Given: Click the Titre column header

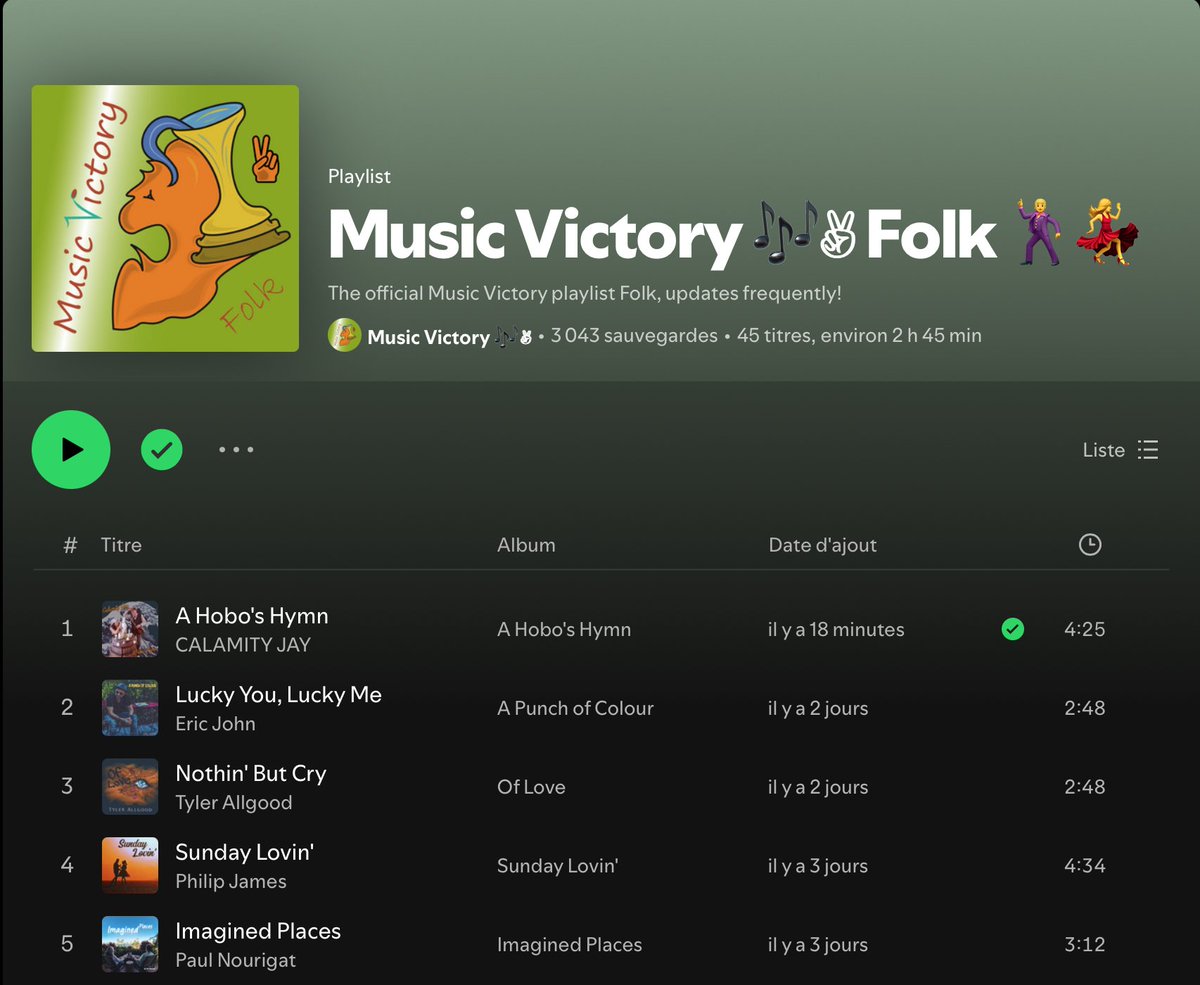Looking at the screenshot, I should pyautogui.click(x=121, y=545).
